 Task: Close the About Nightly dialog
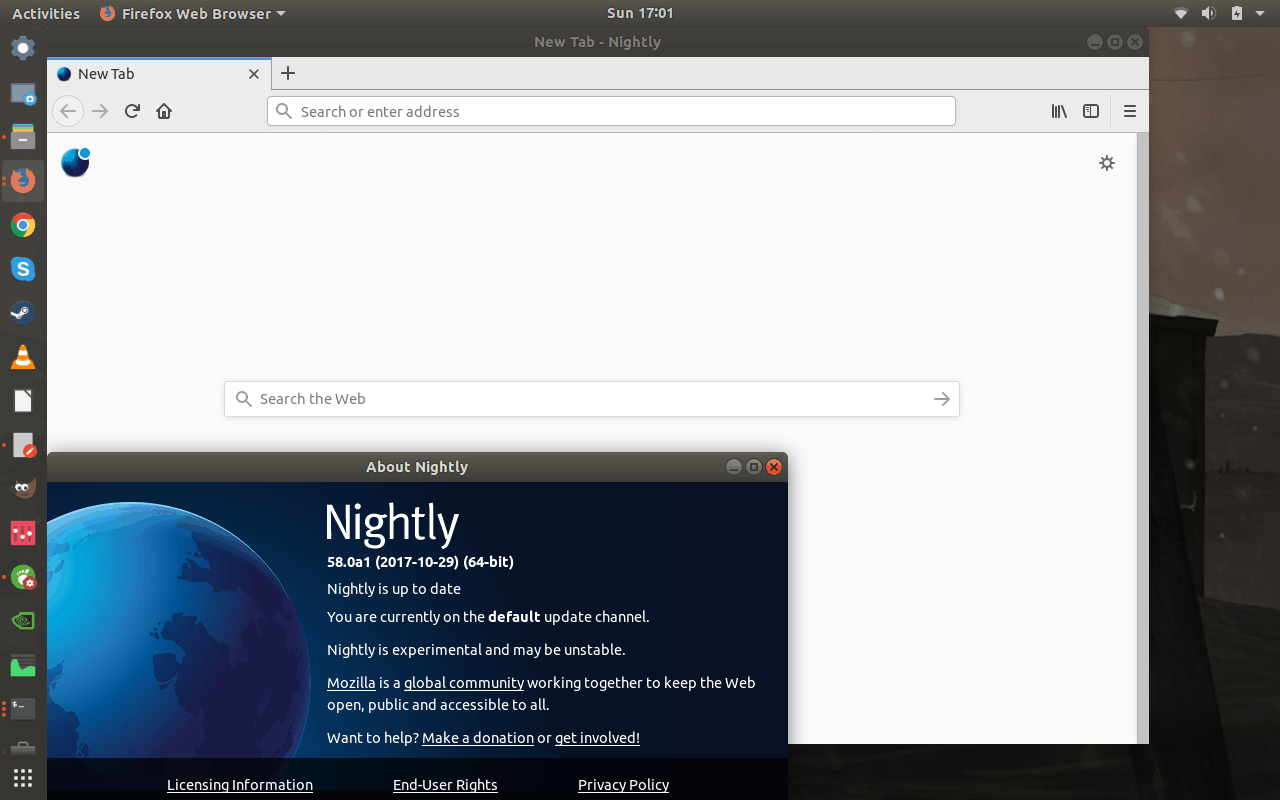click(774, 467)
